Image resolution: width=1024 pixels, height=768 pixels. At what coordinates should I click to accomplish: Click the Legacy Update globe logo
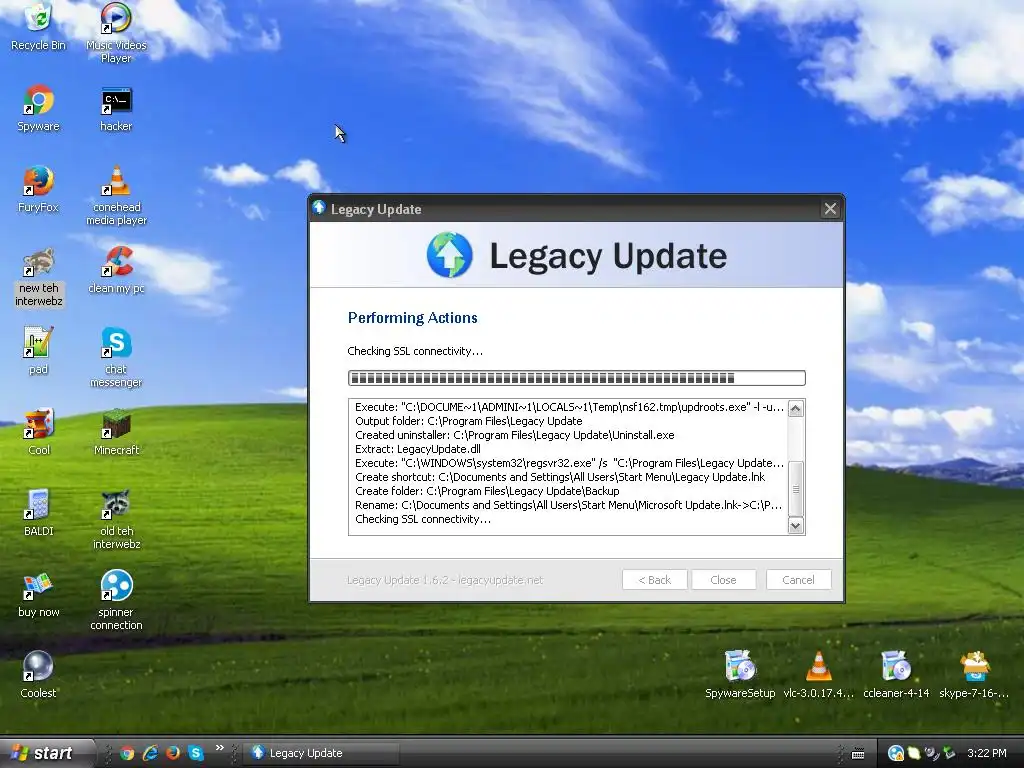(x=449, y=255)
